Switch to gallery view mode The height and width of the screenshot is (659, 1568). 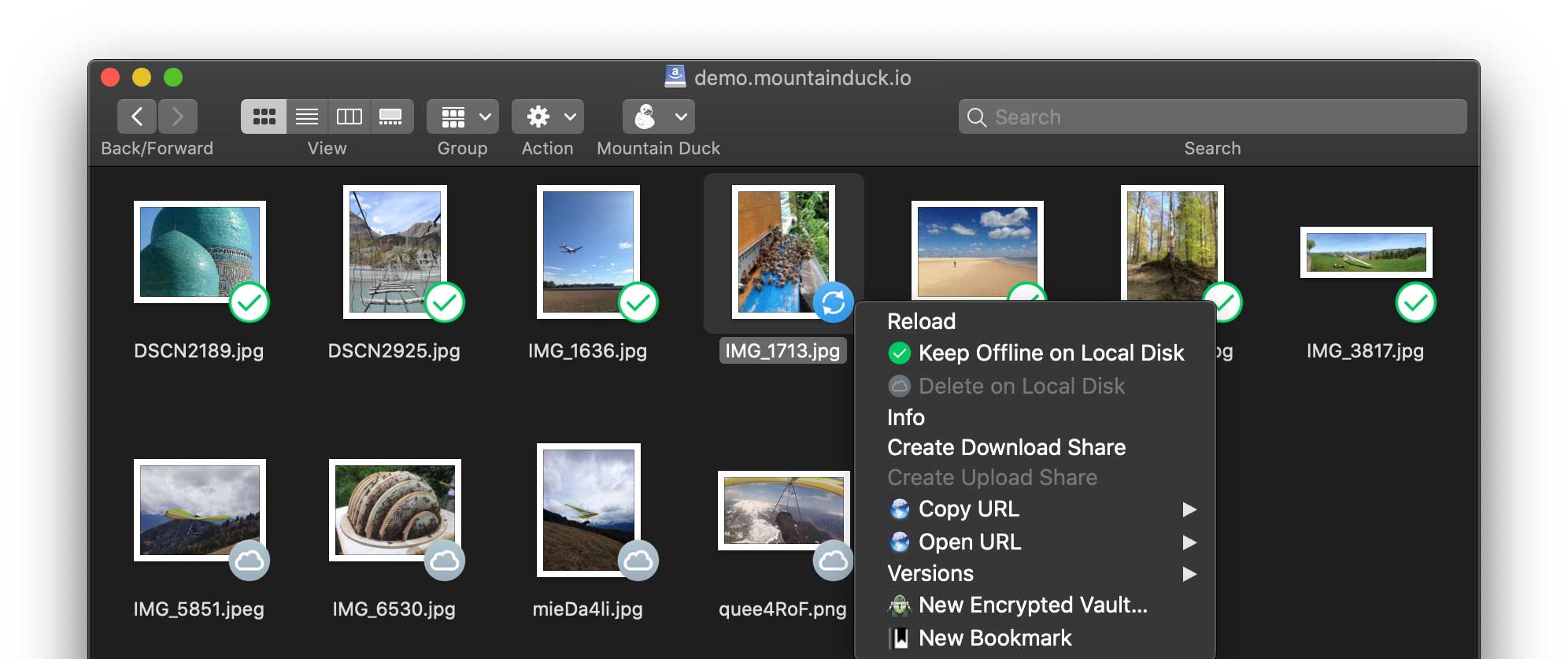(391, 117)
